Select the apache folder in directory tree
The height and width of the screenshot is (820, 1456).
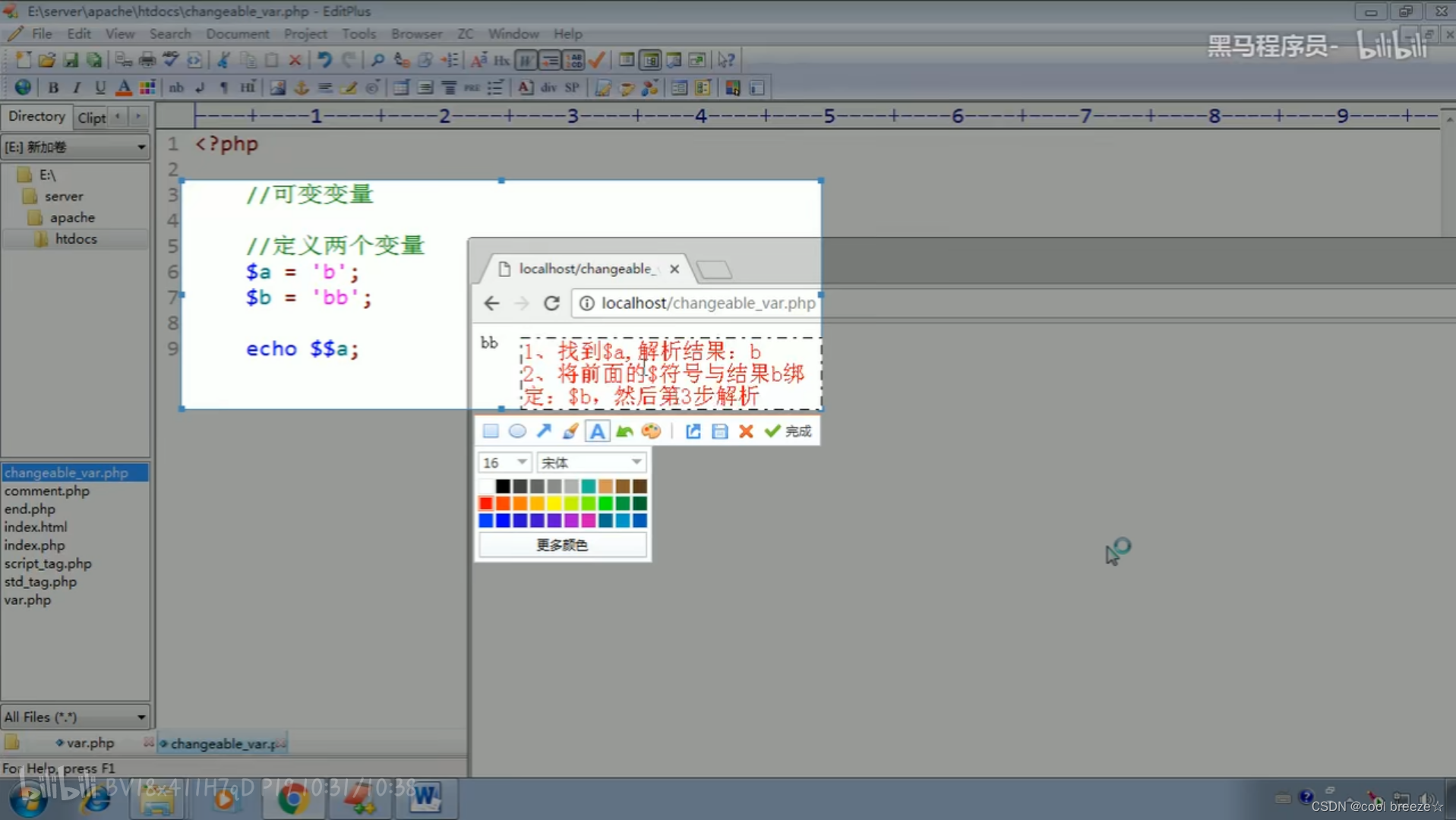(x=72, y=217)
